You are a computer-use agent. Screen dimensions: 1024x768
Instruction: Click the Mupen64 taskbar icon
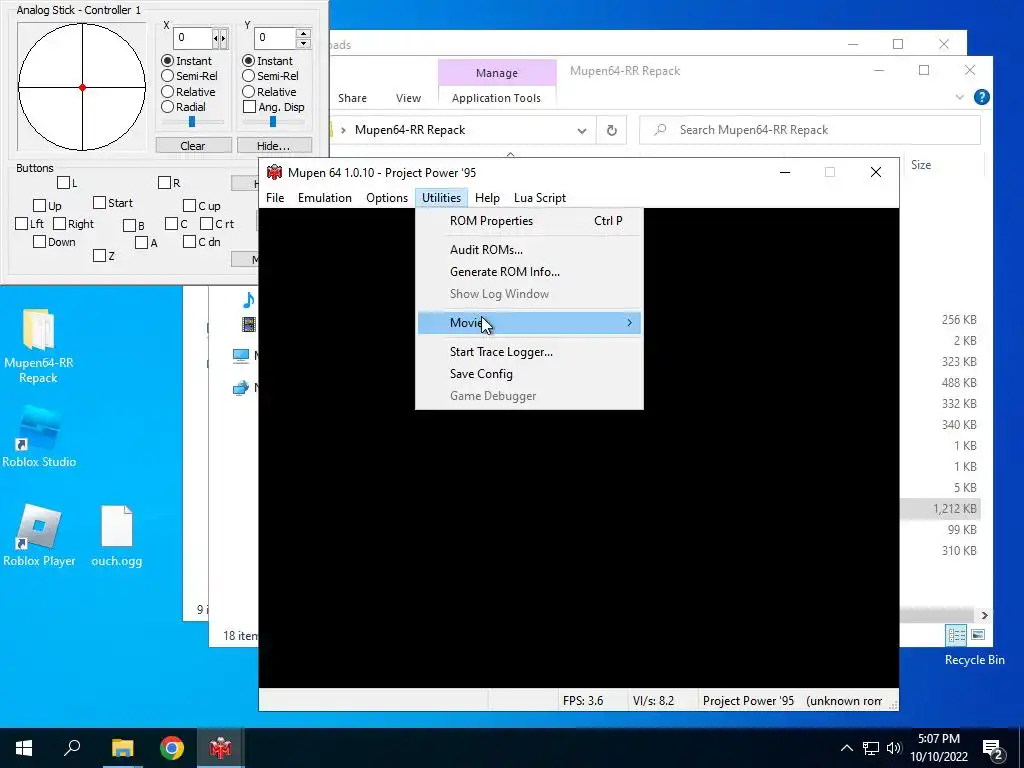[x=221, y=748]
